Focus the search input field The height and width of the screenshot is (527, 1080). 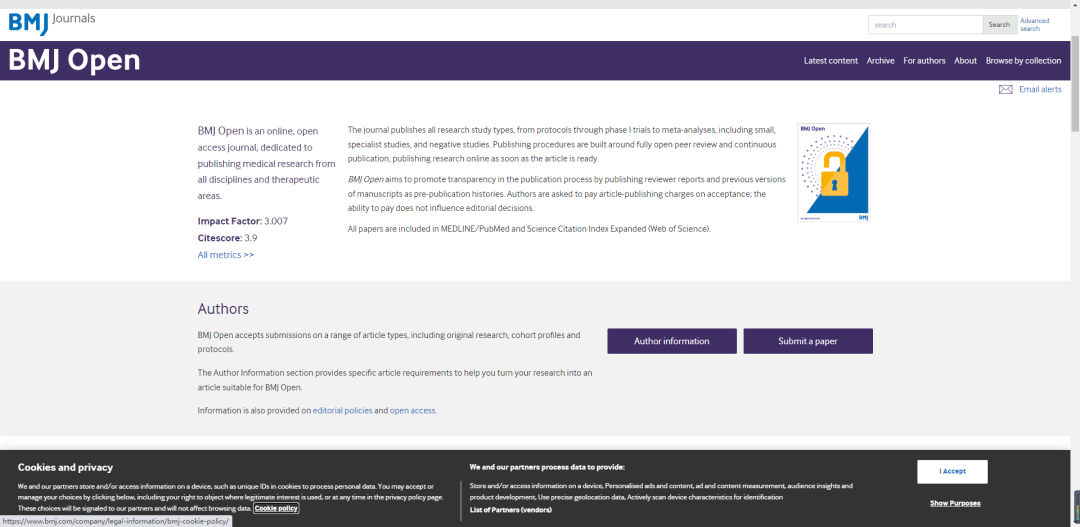925,25
